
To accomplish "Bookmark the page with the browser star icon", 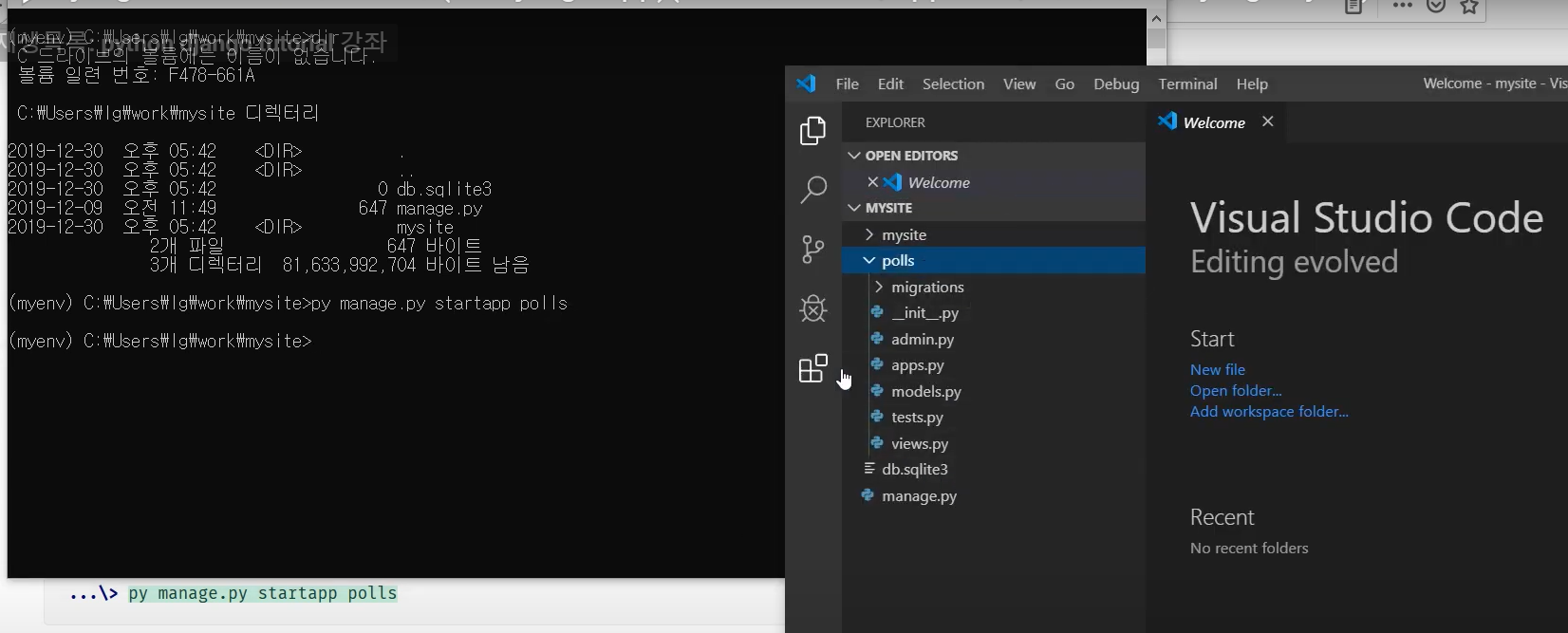I will point(1469,7).
